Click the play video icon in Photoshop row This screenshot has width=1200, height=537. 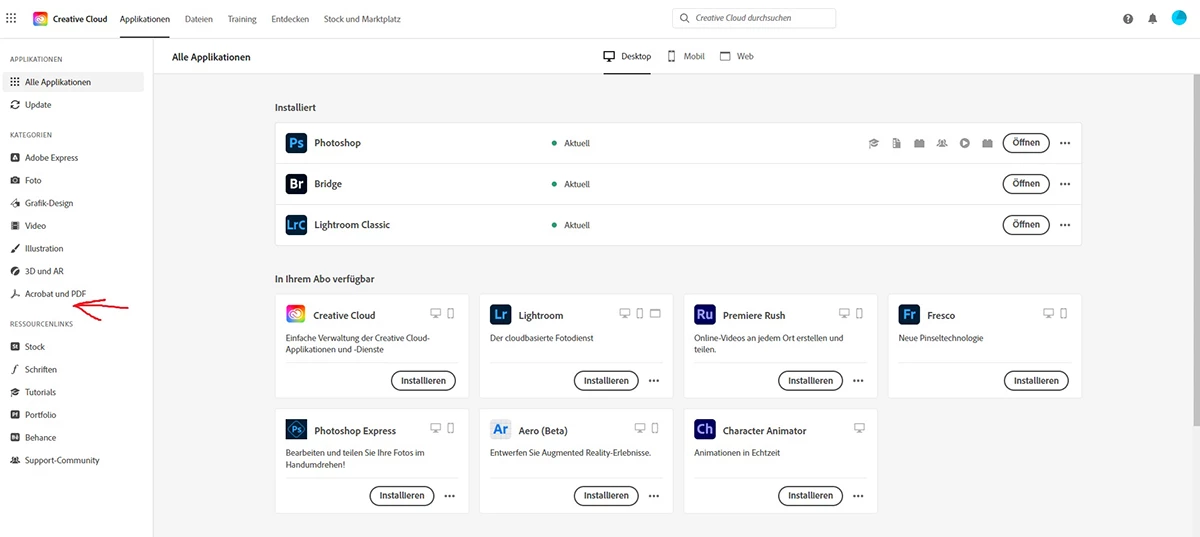965,143
